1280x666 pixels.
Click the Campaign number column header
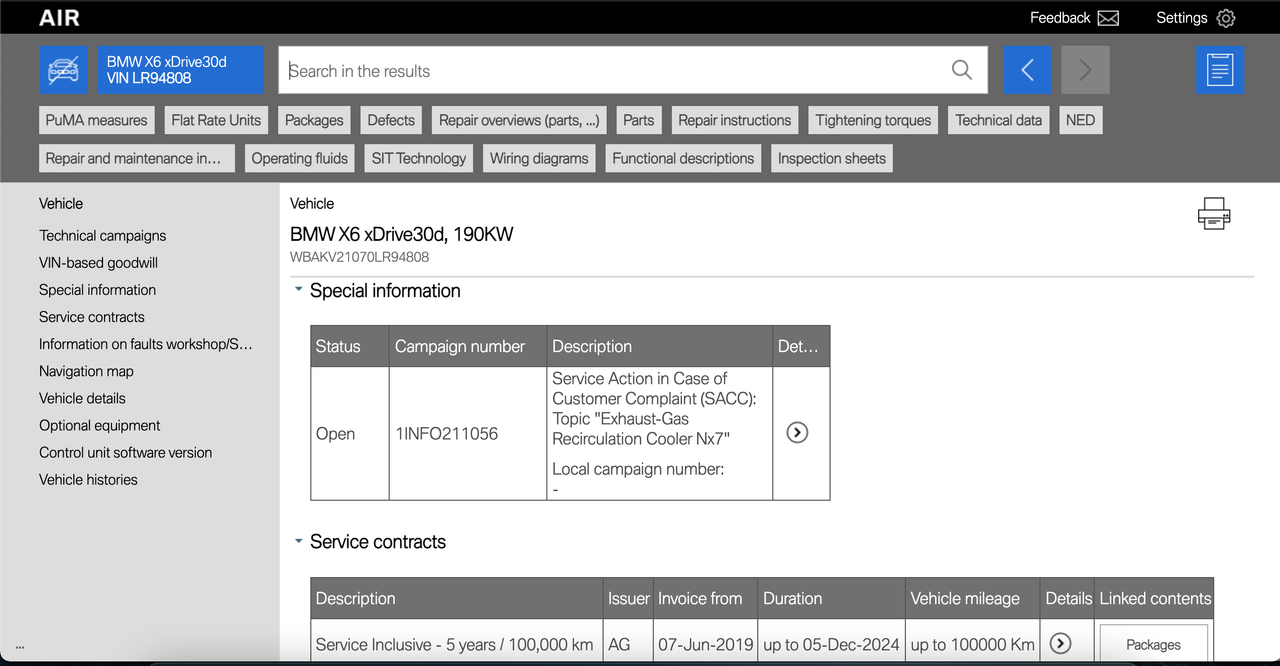point(468,346)
